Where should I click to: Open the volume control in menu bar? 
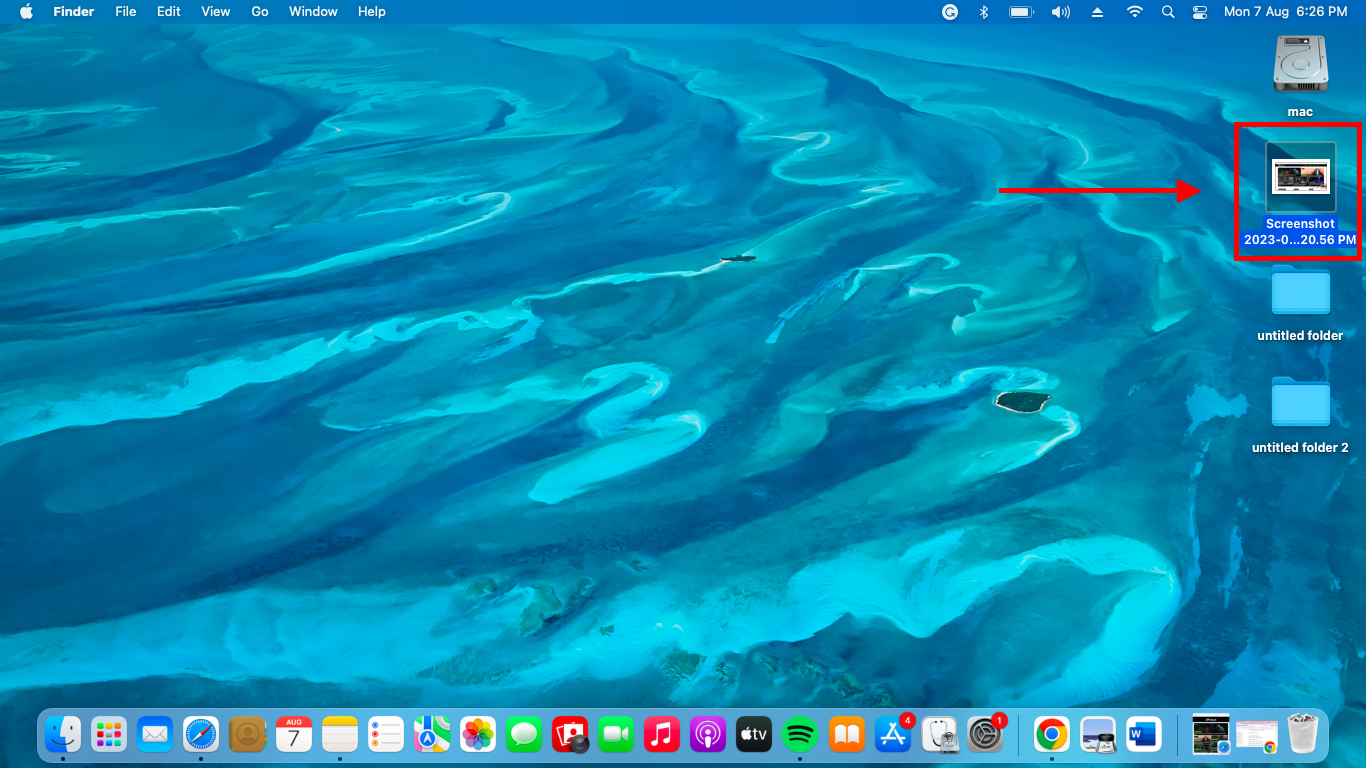click(x=1060, y=11)
